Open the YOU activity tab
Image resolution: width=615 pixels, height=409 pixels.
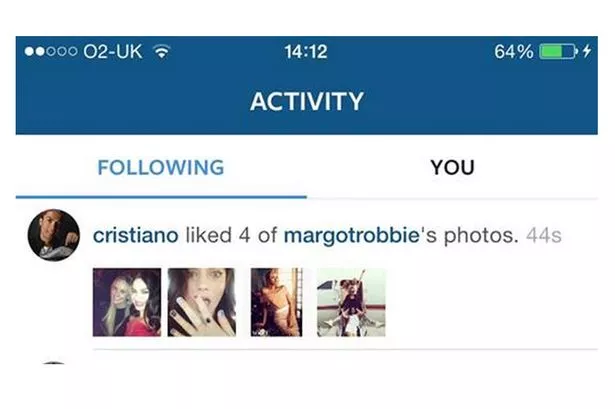(452, 167)
